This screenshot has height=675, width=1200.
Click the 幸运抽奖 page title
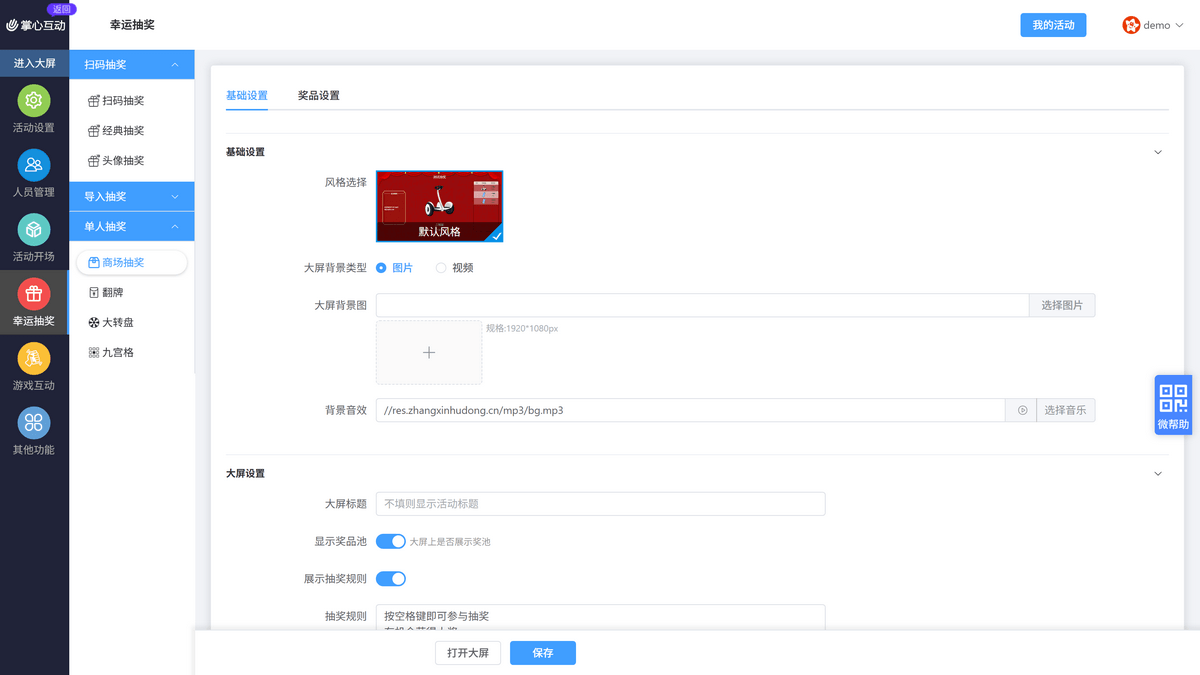point(132,25)
